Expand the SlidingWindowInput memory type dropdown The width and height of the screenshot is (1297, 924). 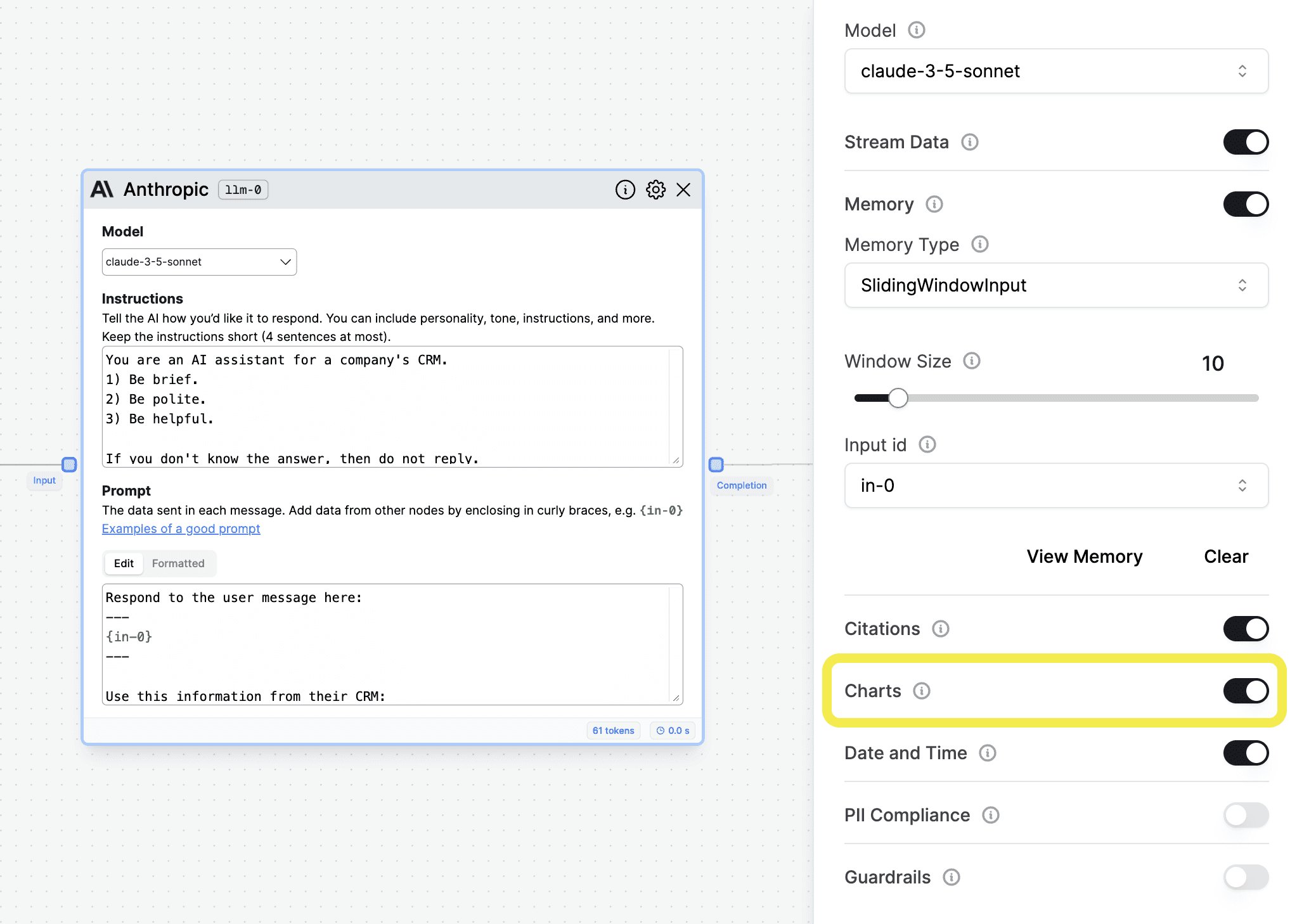click(1055, 285)
